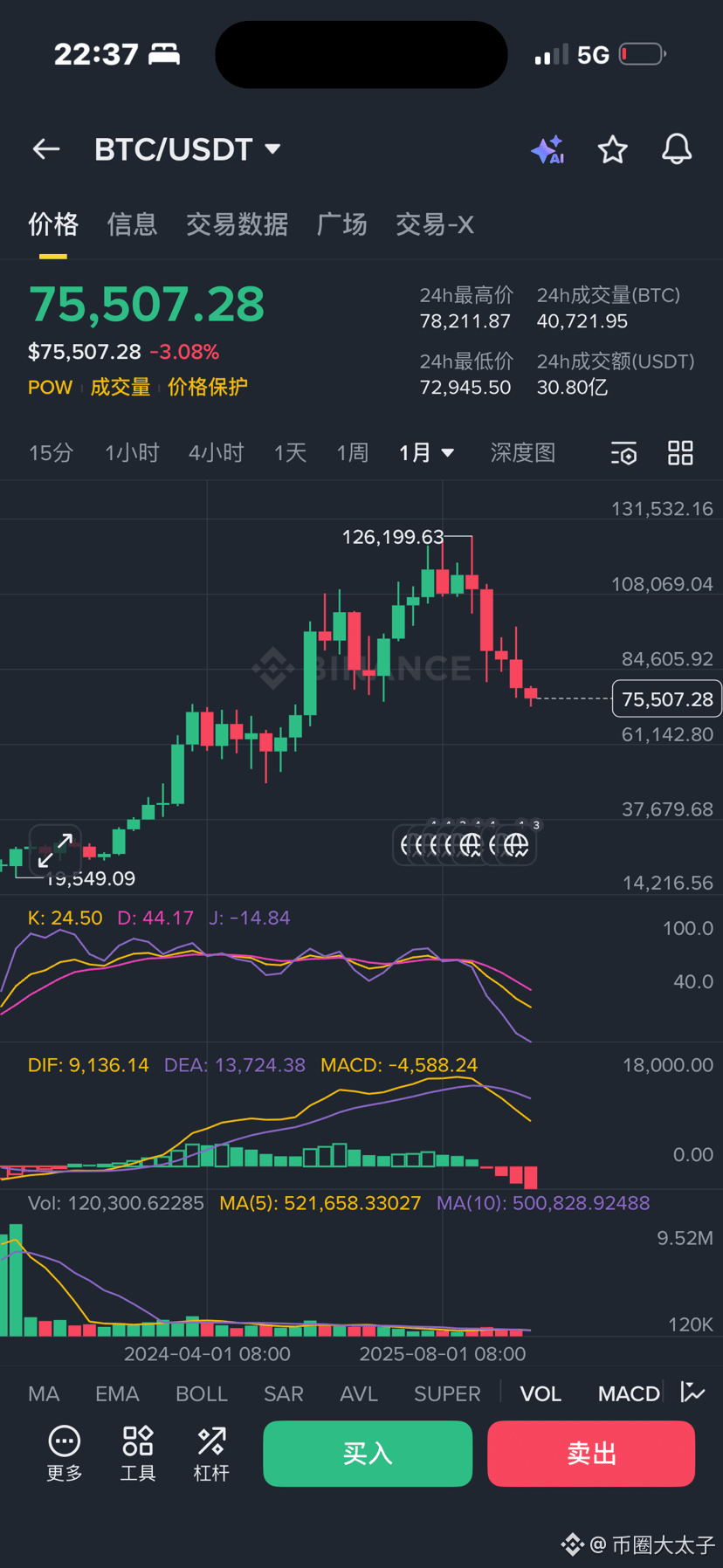Toggle the AVL indicator

pos(359,1393)
